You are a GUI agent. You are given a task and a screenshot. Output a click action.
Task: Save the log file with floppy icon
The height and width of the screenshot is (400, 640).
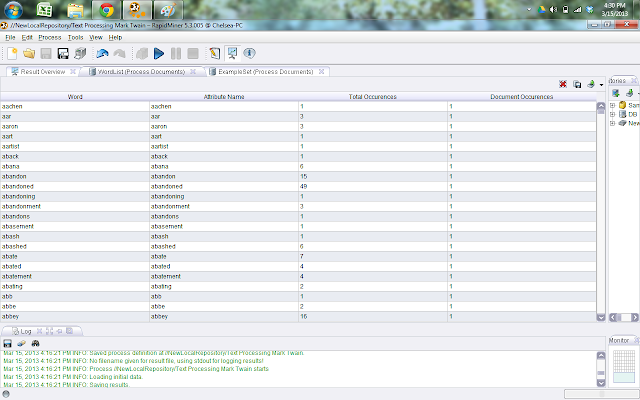(7, 343)
